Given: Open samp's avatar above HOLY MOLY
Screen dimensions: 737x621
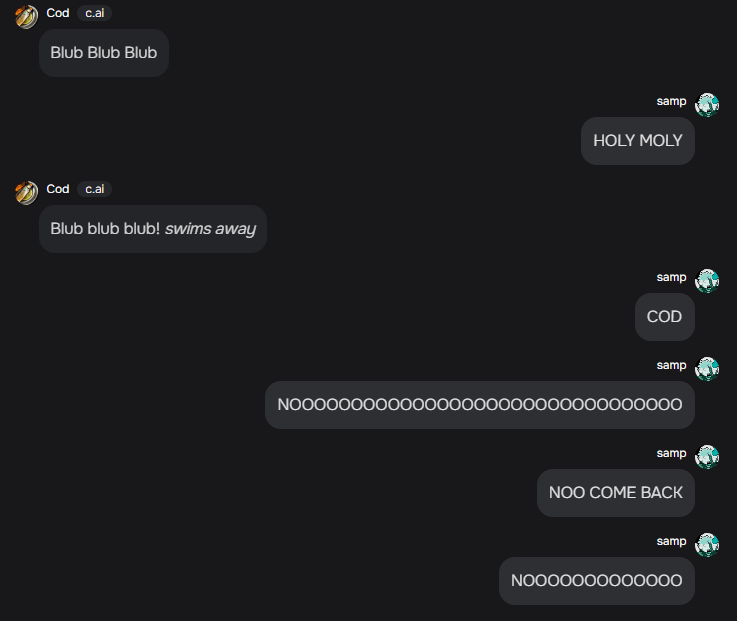Looking at the screenshot, I should (707, 105).
